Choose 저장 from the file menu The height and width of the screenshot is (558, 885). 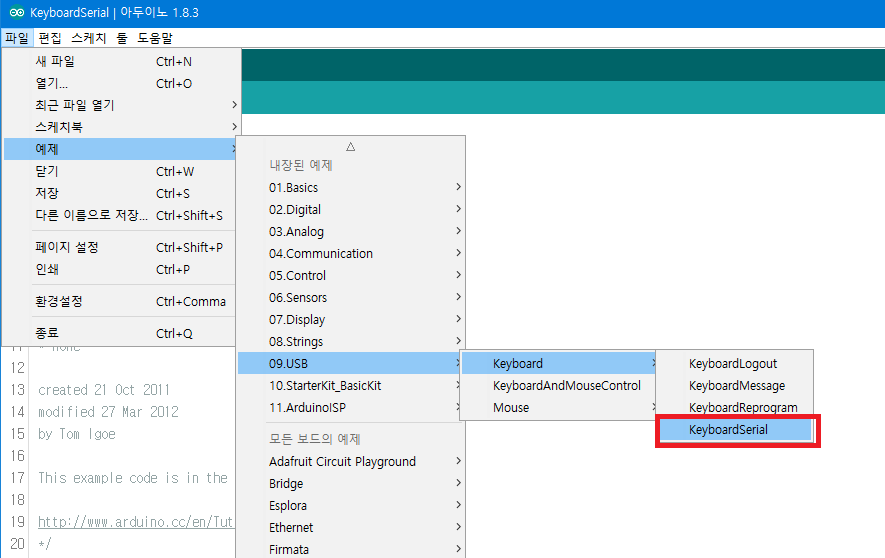click(119, 194)
